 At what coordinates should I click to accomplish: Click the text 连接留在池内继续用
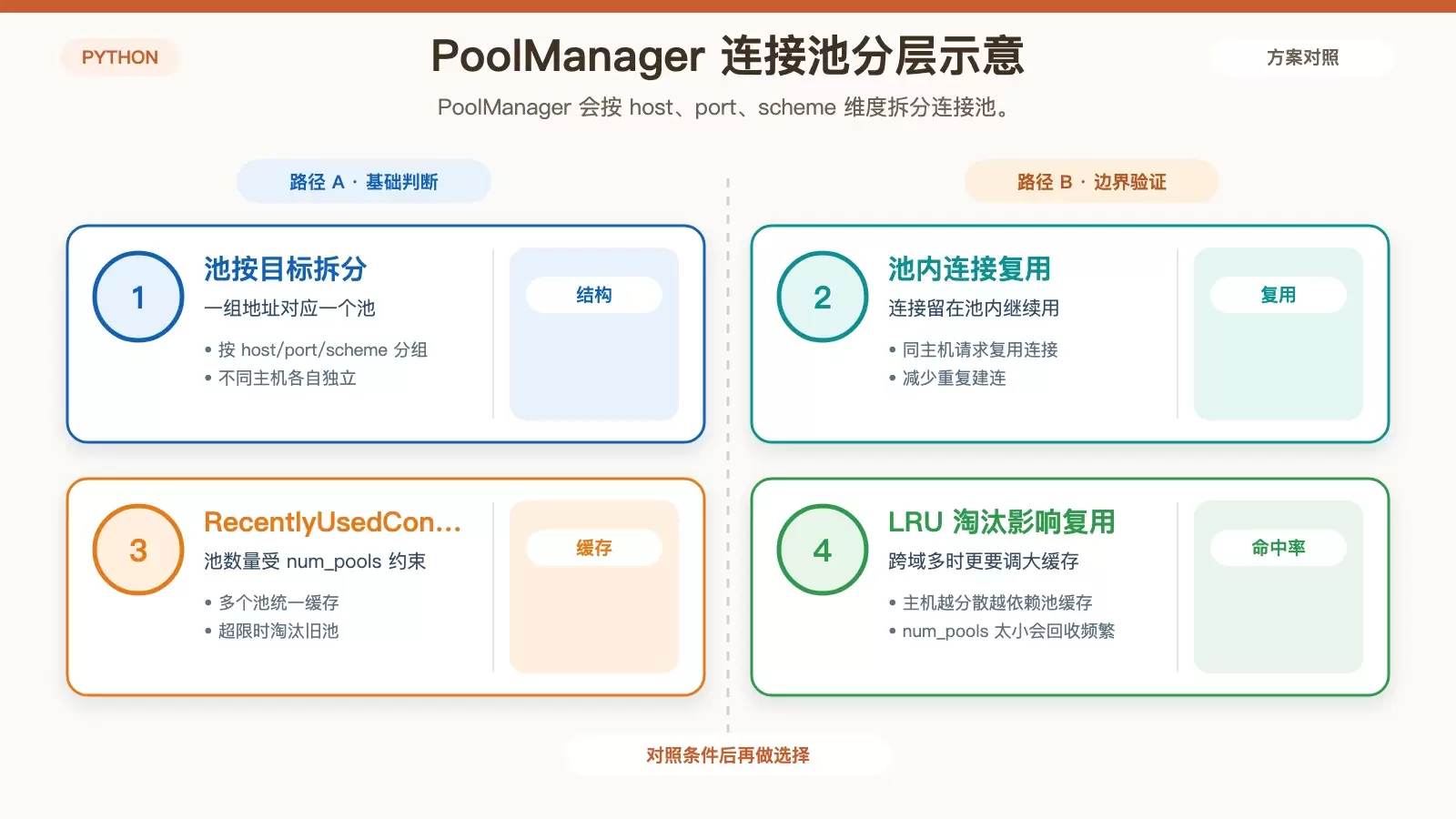coord(974,308)
